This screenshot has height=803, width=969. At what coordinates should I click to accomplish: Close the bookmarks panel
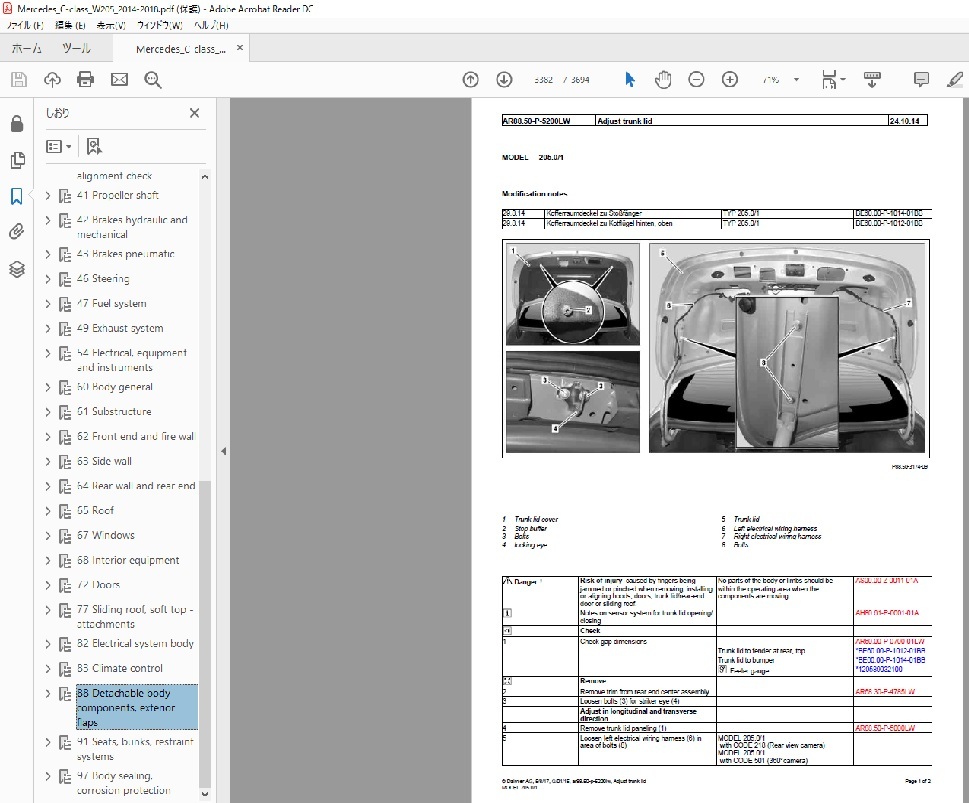194,113
